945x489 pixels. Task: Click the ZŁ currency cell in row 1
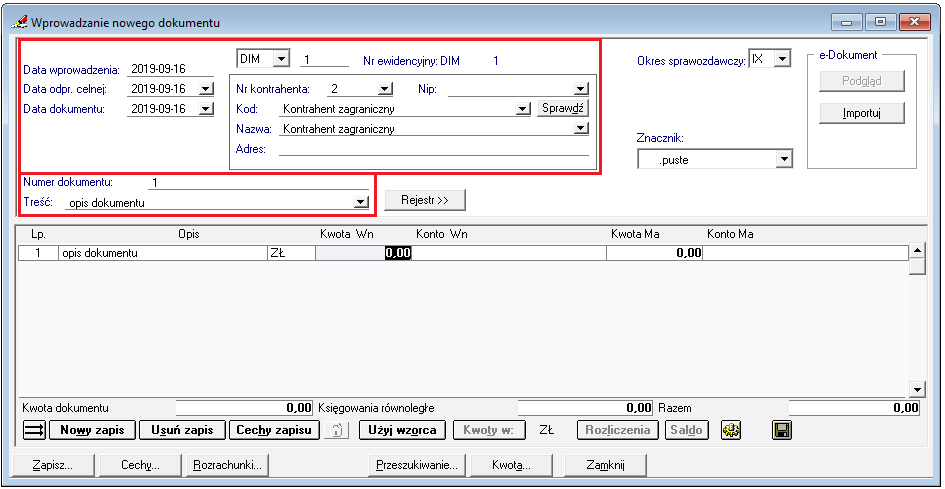[291, 253]
